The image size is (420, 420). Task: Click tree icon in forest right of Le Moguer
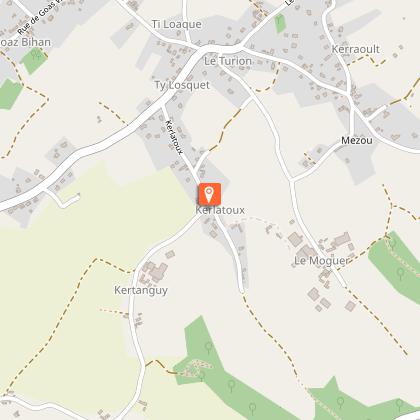point(400,274)
